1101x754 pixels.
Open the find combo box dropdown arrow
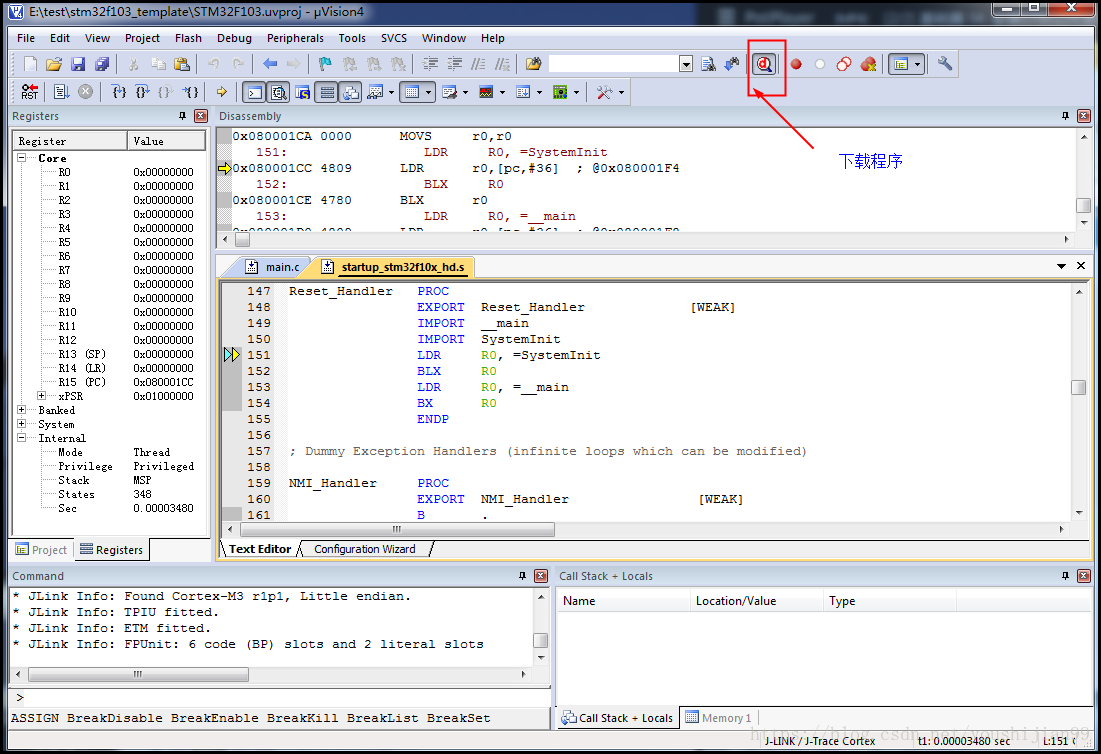pos(685,64)
